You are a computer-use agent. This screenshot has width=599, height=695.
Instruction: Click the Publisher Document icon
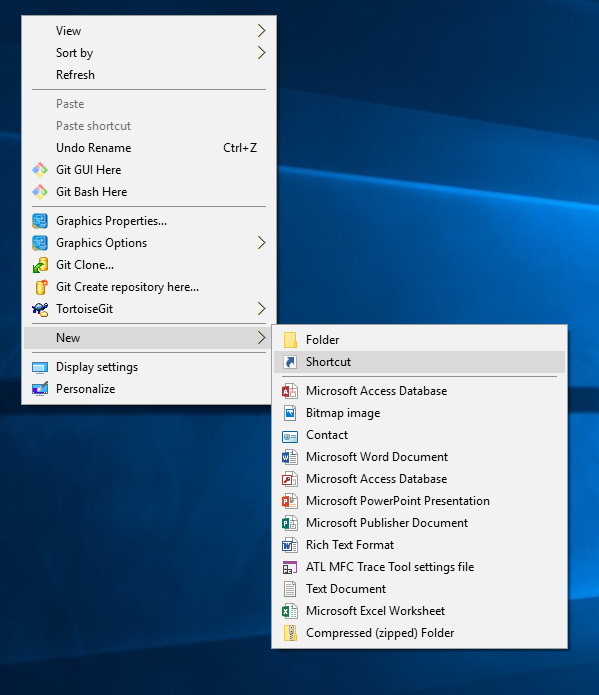pos(290,523)
